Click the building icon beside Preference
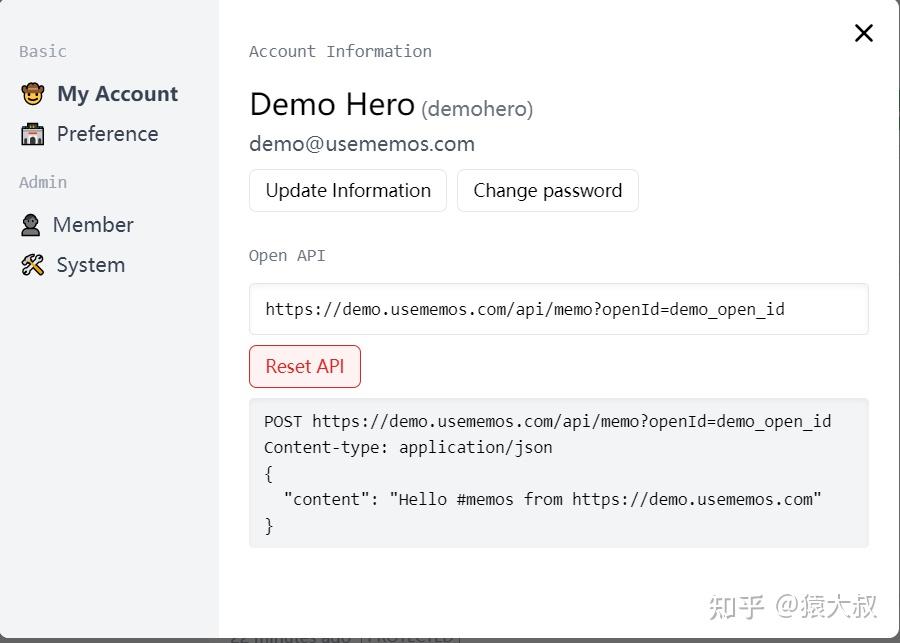This screenshot has width=900, height=643. coord(33,134)
